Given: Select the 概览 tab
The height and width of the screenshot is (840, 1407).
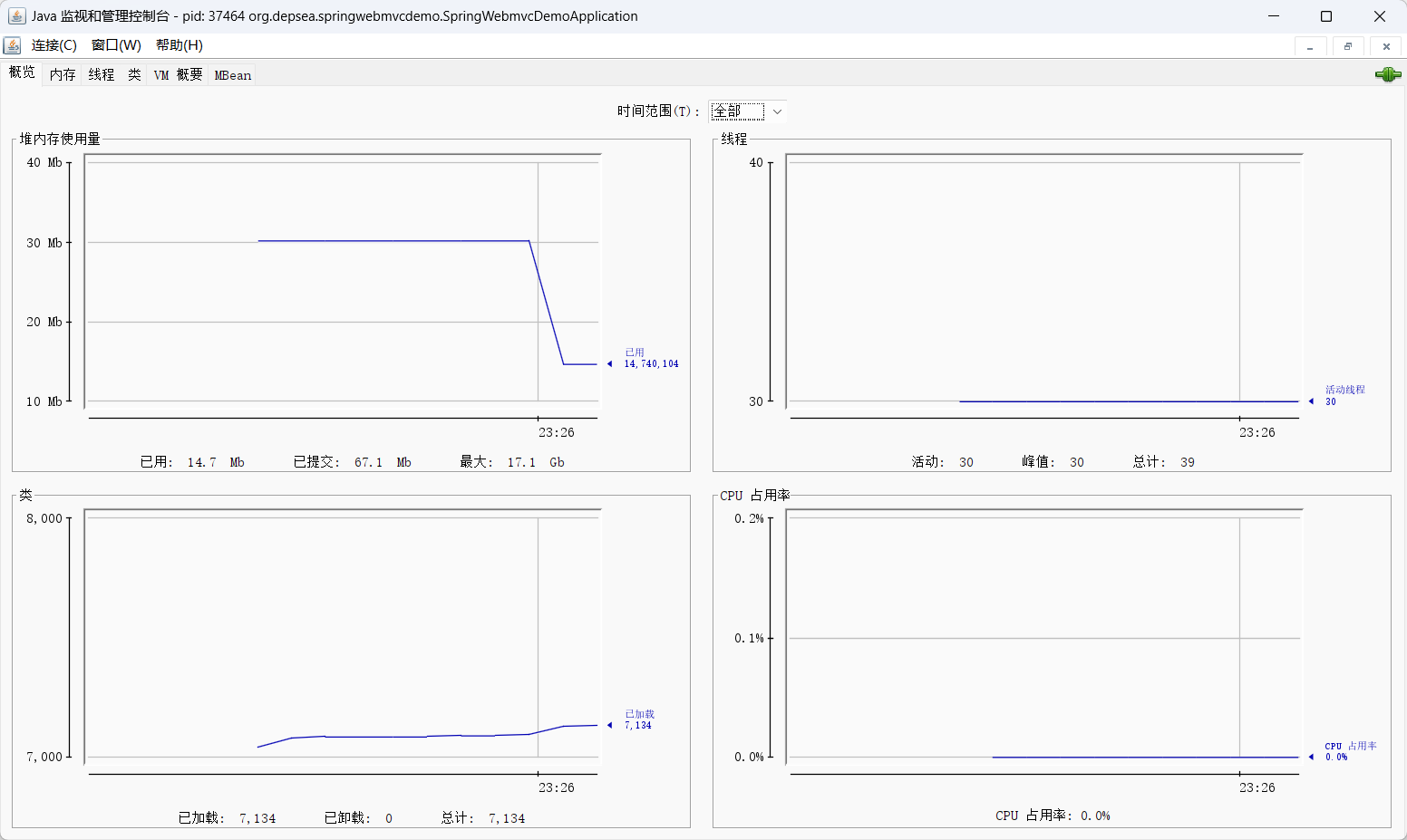Looking at the screenshot, I should click(22, 72).
